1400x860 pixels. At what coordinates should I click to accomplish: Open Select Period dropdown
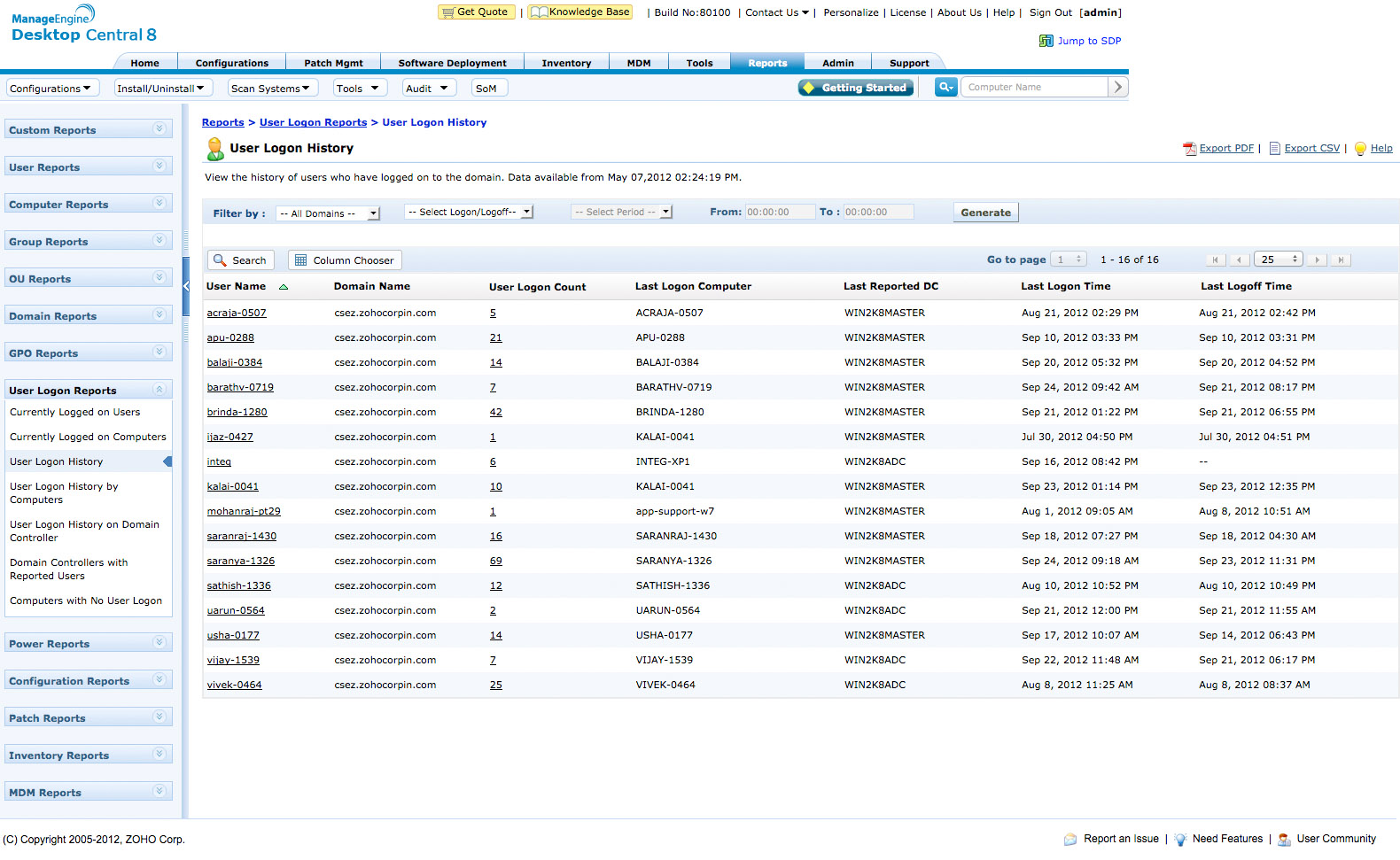pos(622,212)
